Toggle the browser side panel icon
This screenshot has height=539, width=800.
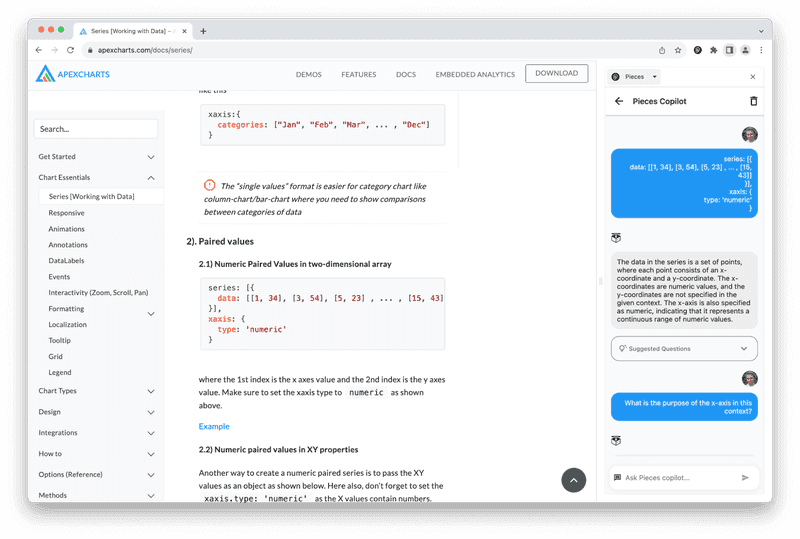(730, 50)
